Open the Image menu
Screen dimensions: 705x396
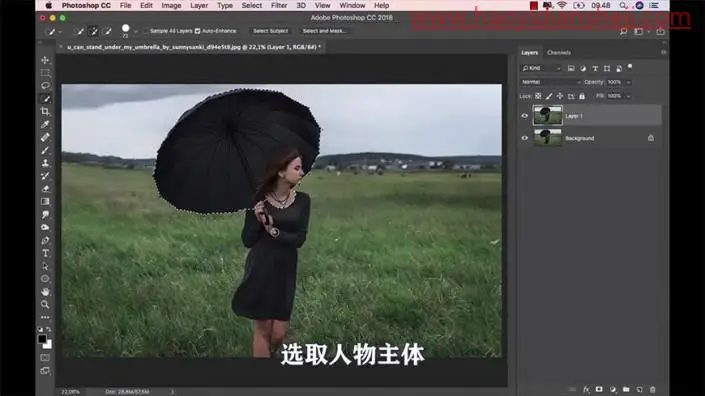[x=171, y=5]
